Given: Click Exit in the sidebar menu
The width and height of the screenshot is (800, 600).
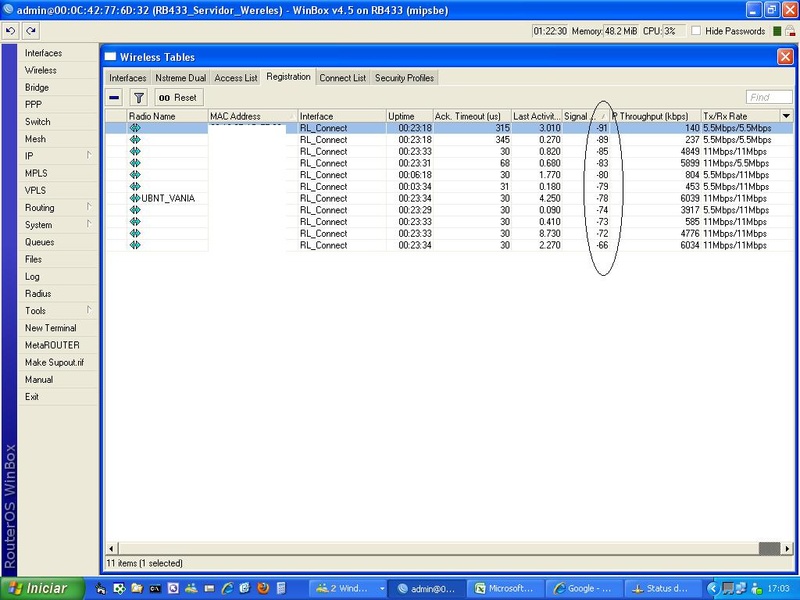Looking at the screenshot, I should [x=32, y=396].
